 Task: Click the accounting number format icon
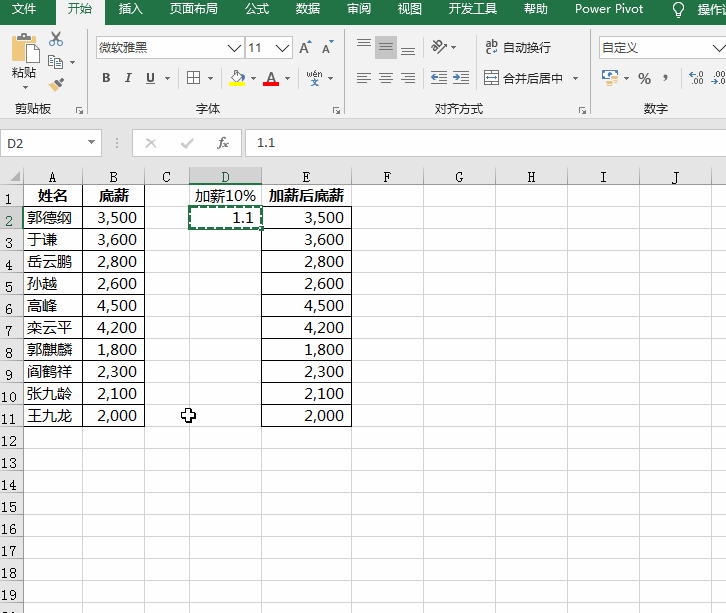(610, 77)
